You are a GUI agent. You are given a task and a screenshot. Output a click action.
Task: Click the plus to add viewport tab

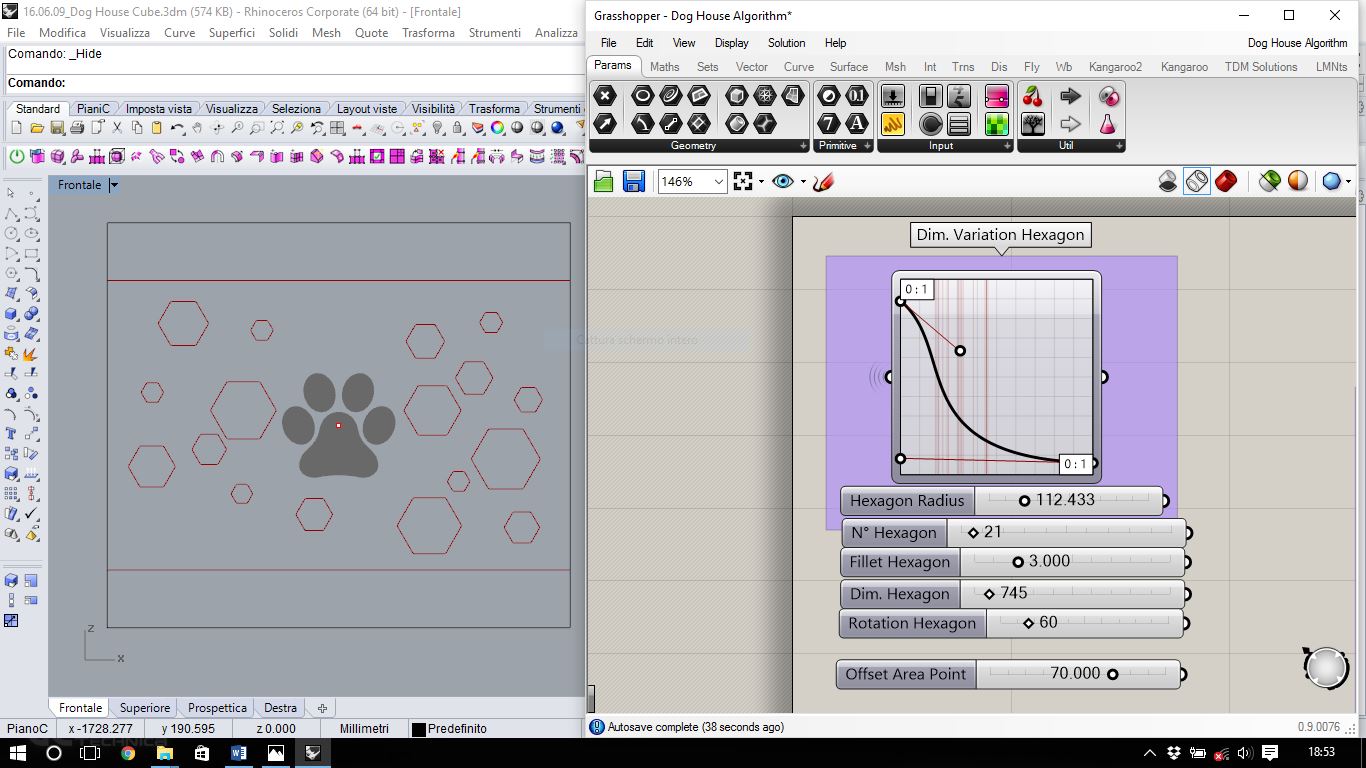(x=322, y=708)
